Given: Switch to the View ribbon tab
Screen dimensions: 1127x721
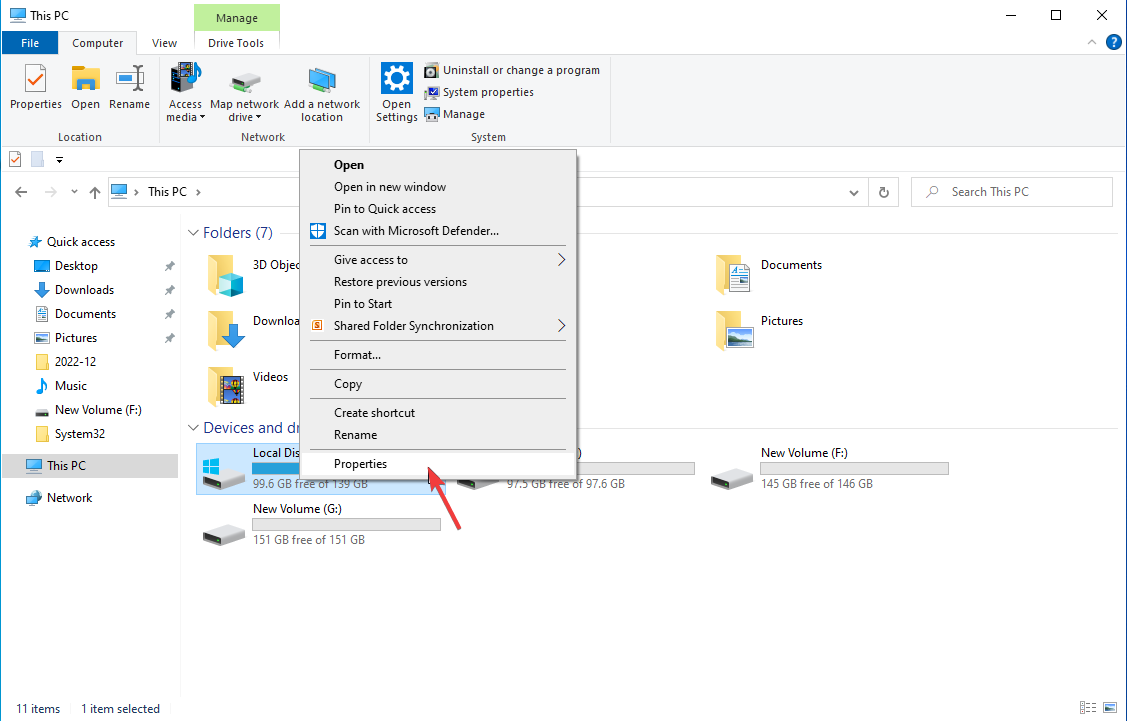Looking at the screenshot, I should click(164, 43).
